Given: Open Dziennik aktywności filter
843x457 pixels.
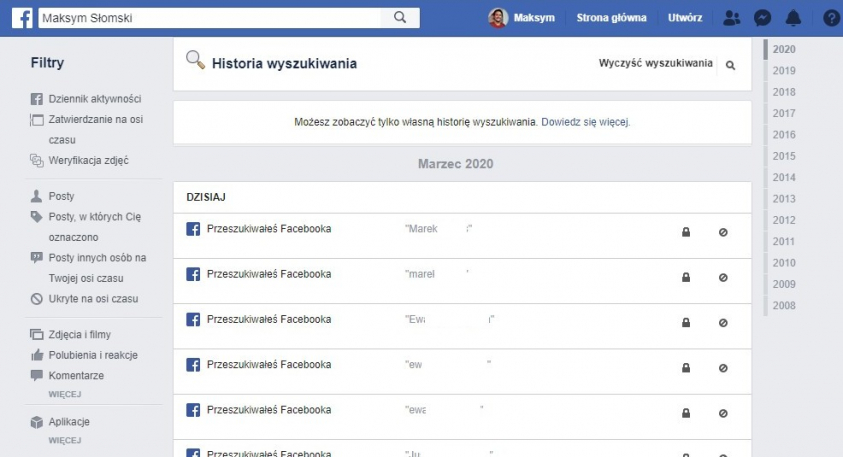Looking at the screenshot, I should pyautogui.click(x=94, y=99).
